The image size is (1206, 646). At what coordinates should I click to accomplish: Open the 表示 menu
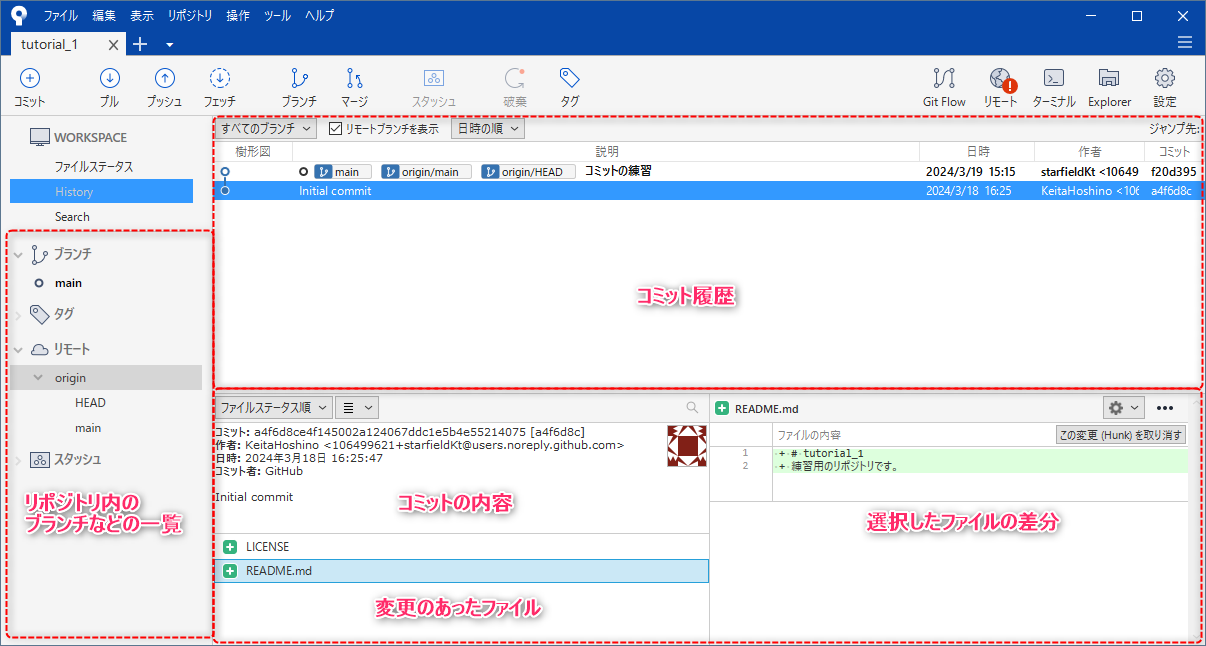[x=142, y=16]
